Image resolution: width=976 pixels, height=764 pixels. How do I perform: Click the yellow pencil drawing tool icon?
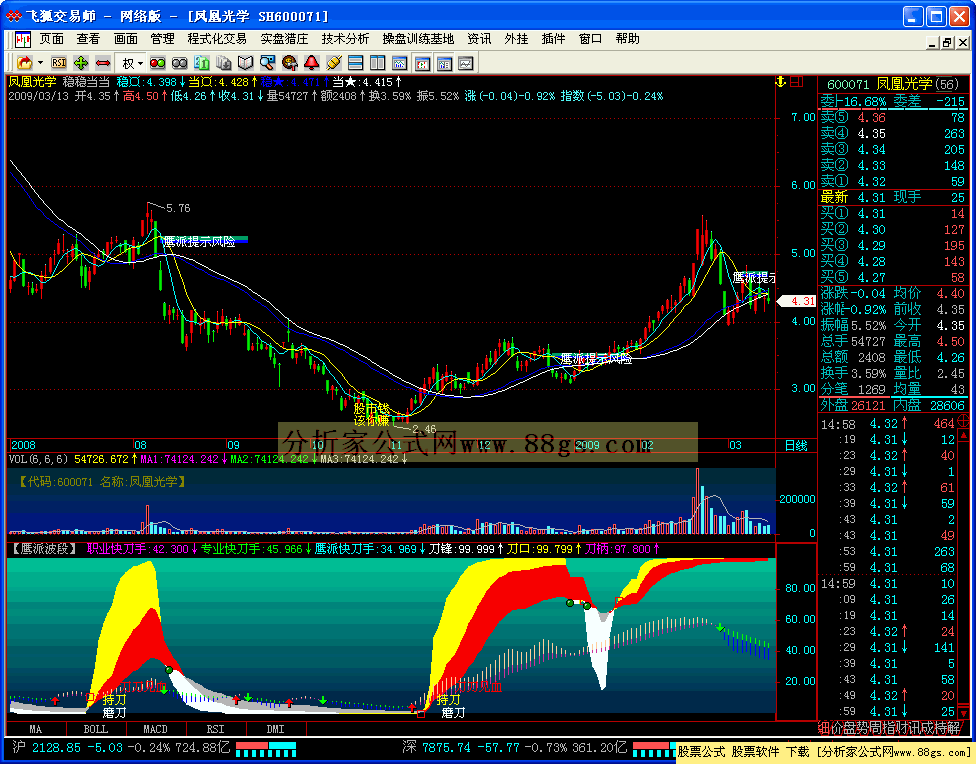tap(334, 62)
